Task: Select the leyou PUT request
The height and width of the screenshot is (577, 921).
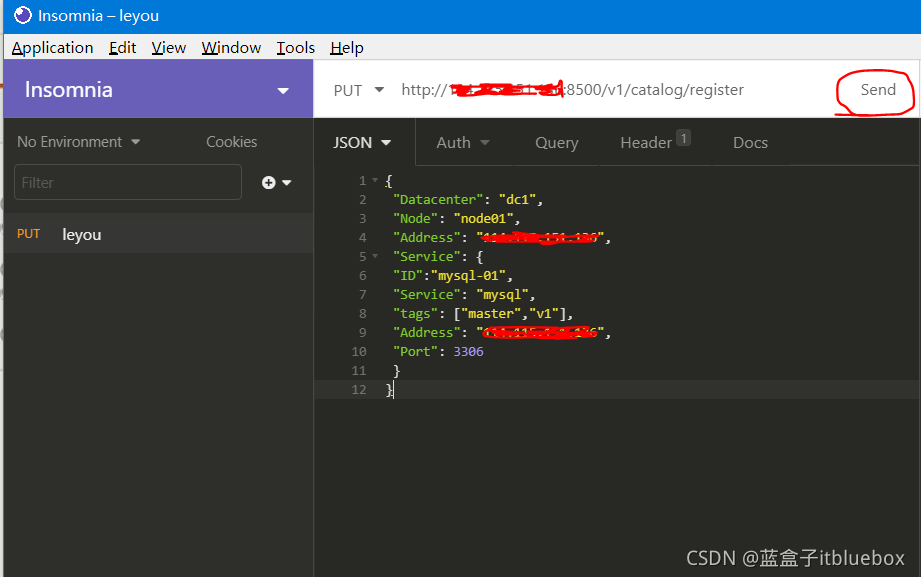Action: click(x=159, y=234)
